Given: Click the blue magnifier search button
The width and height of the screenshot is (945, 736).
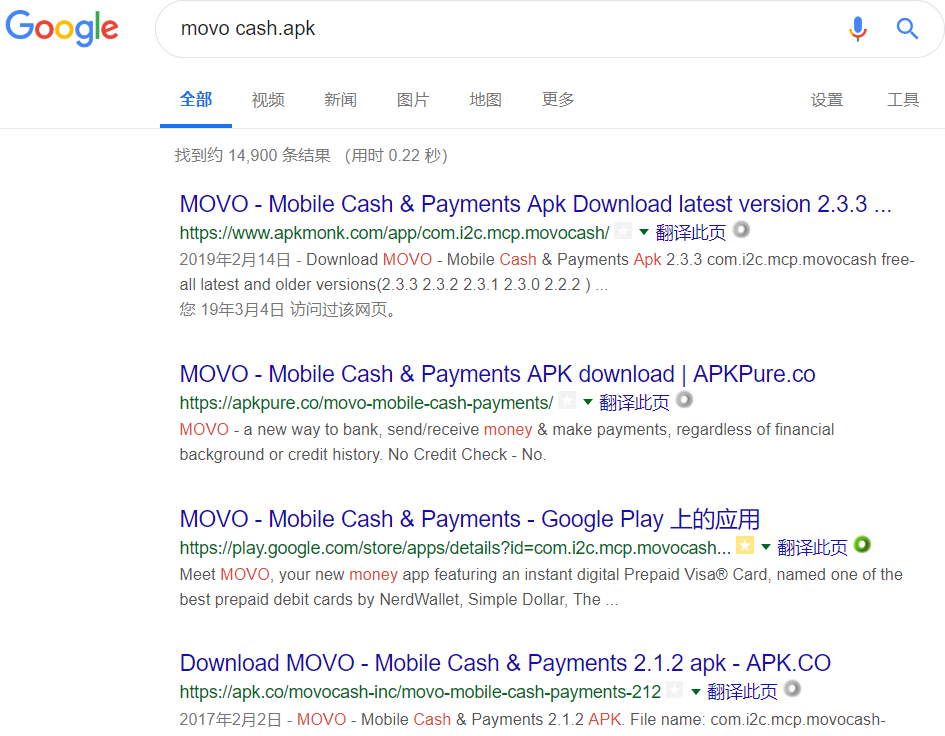Looking at the screenshot, I should pyautogui.click(x=907, y=28).
